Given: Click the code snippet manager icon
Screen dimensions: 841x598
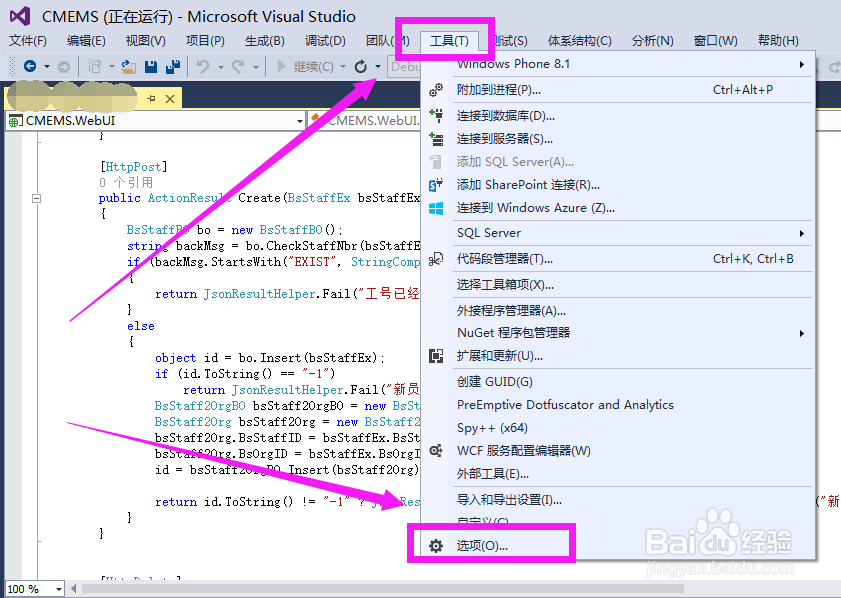Looking at the screenshot, I should click(436, 259).
